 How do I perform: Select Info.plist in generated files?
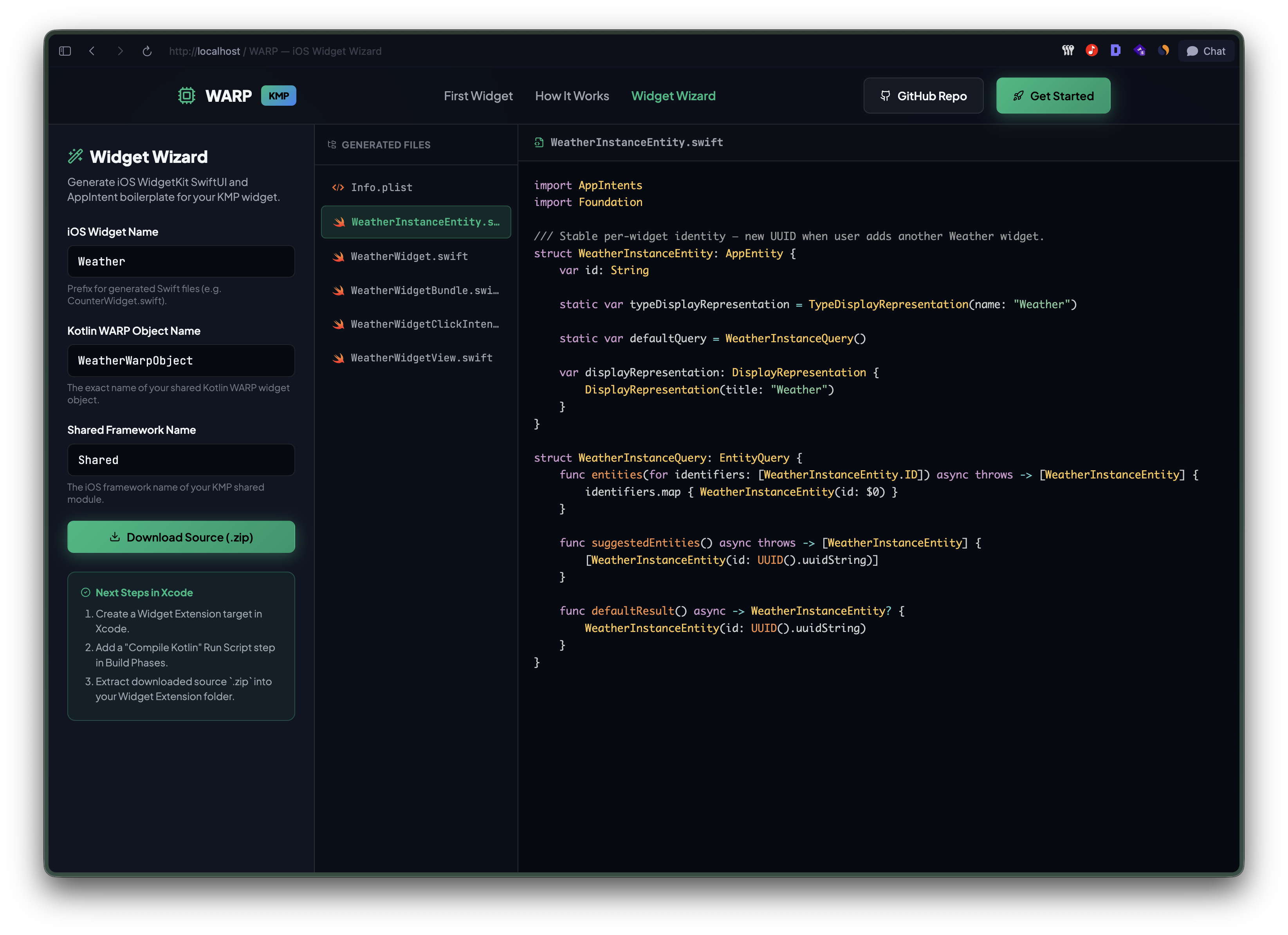click(x=416, y=188)
